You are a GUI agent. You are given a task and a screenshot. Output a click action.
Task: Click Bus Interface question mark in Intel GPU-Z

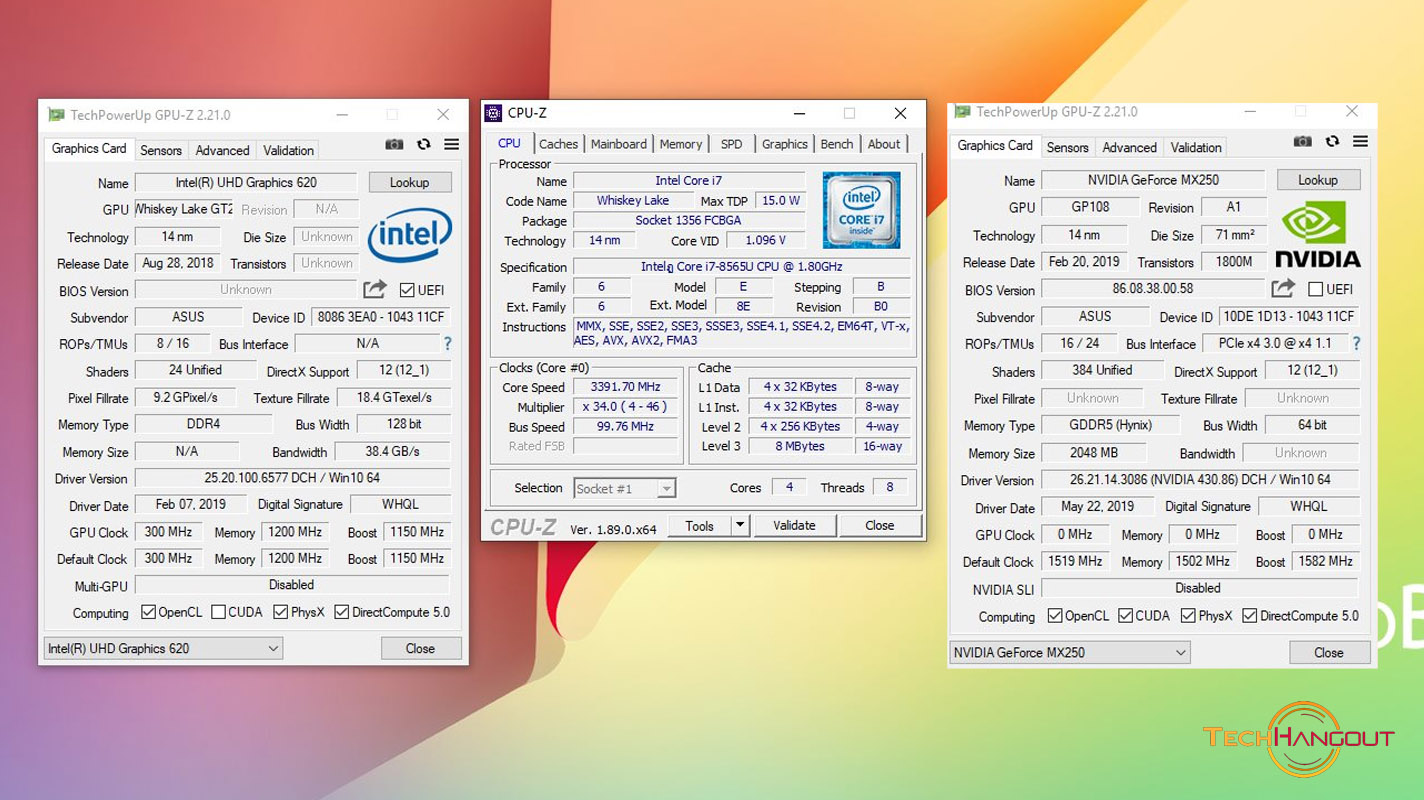447,343
